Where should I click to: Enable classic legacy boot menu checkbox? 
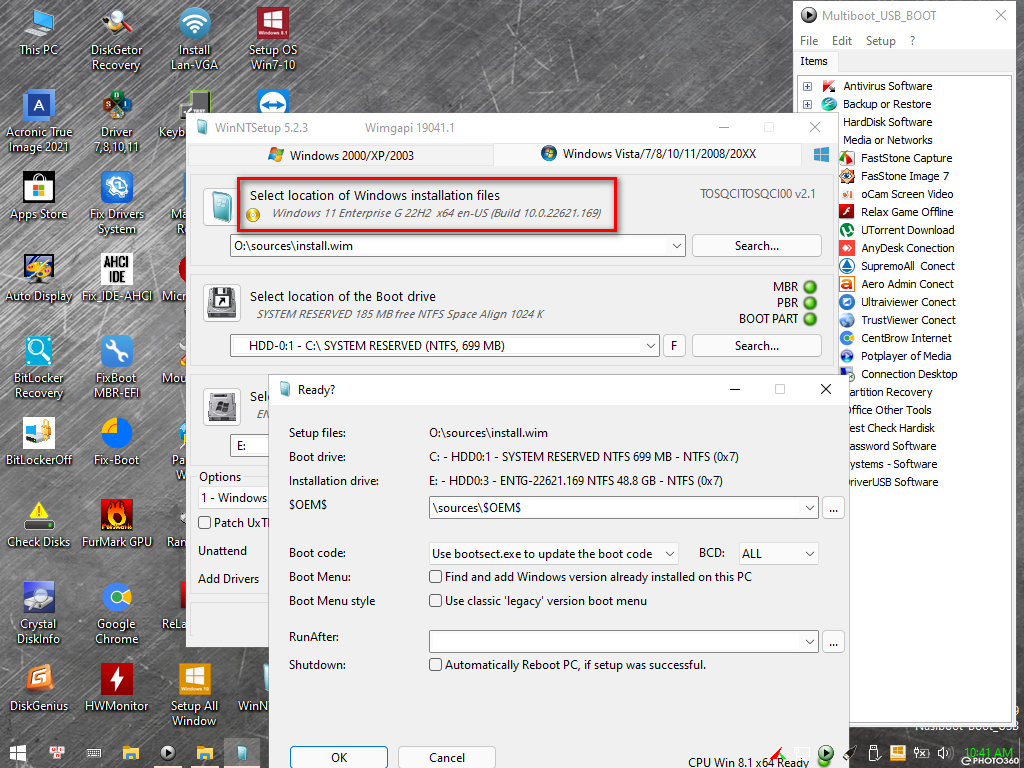click(435, 601)
